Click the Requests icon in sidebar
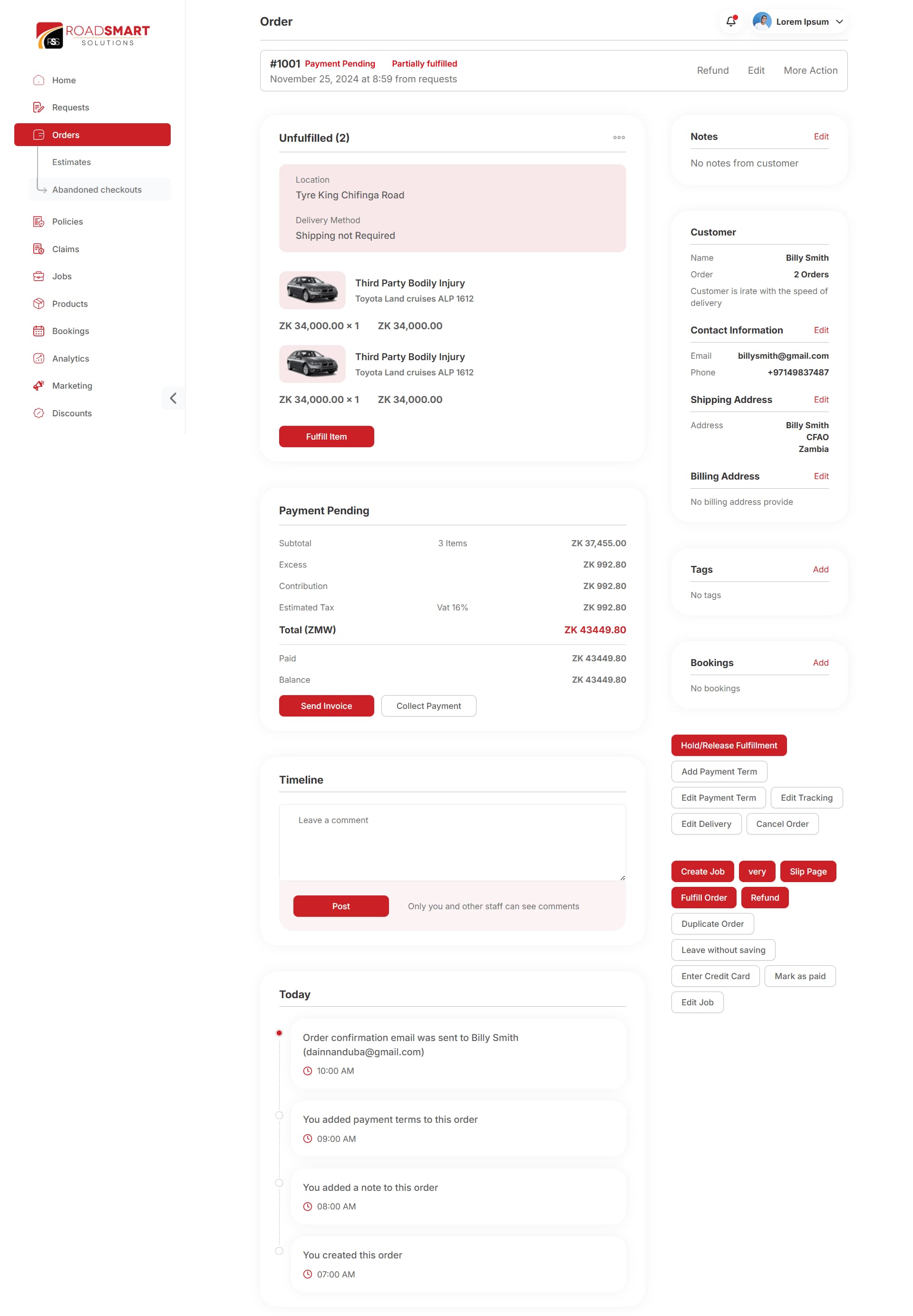This screenshot has width=913, height=1316. [39, 108]
